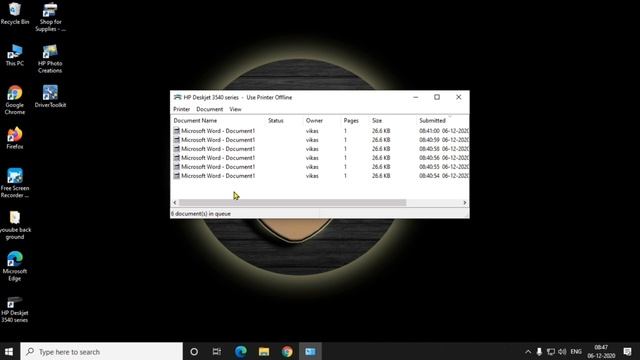This screenshot has height=360, width=640.
Task: Close the HP Deskjet queue window
Action: tap(458, 97)
